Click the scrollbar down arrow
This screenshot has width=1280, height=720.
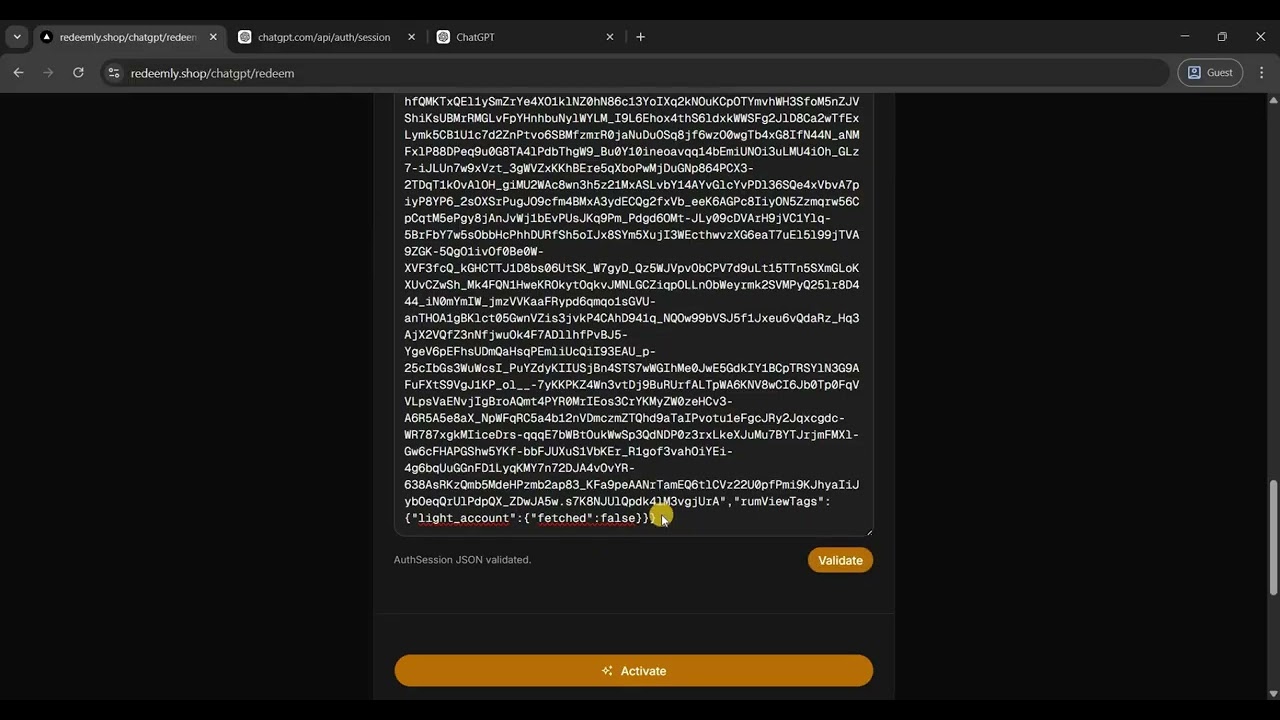(1273, 693)
